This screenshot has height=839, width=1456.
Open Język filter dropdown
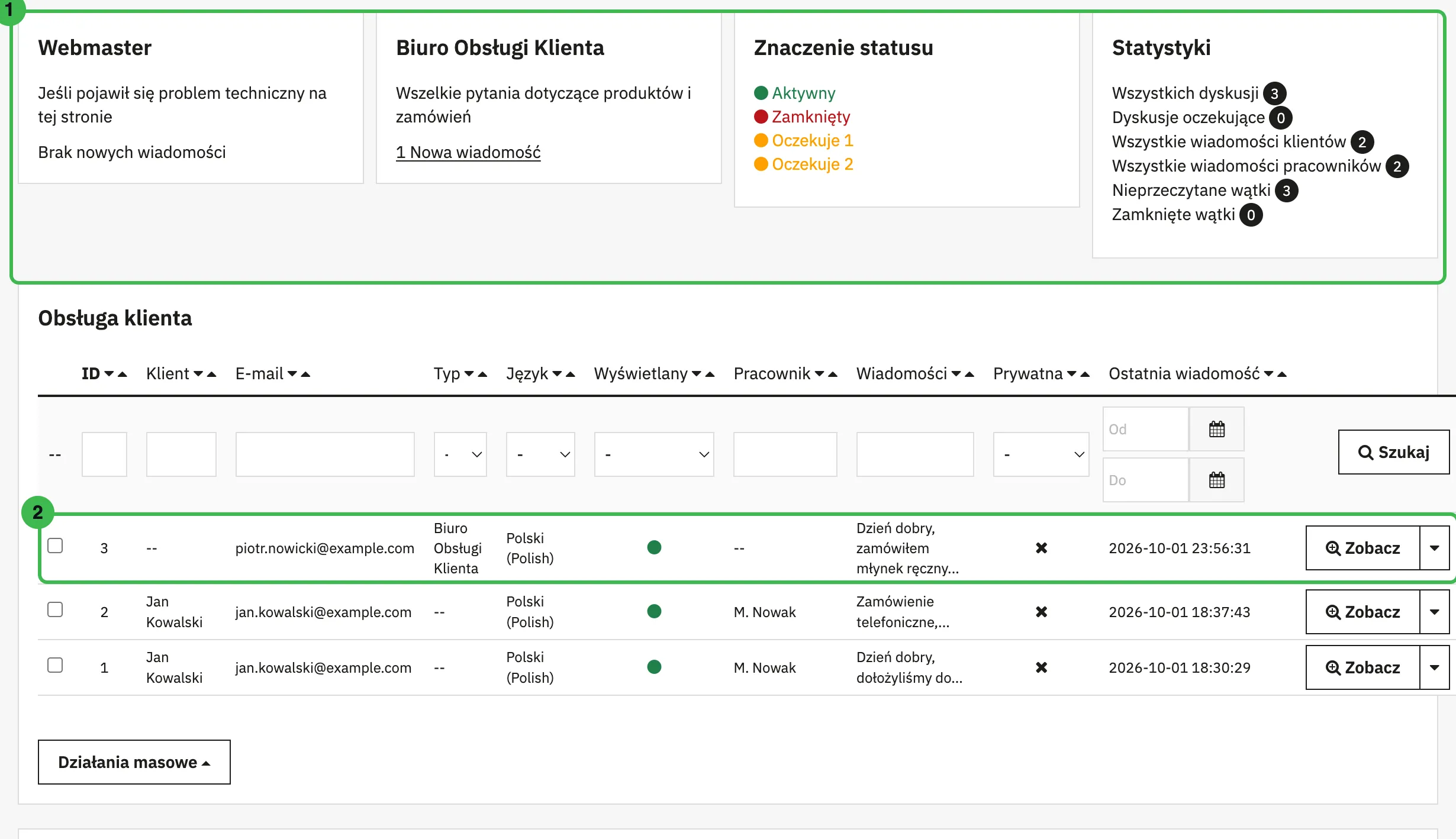tap(540, 454)
